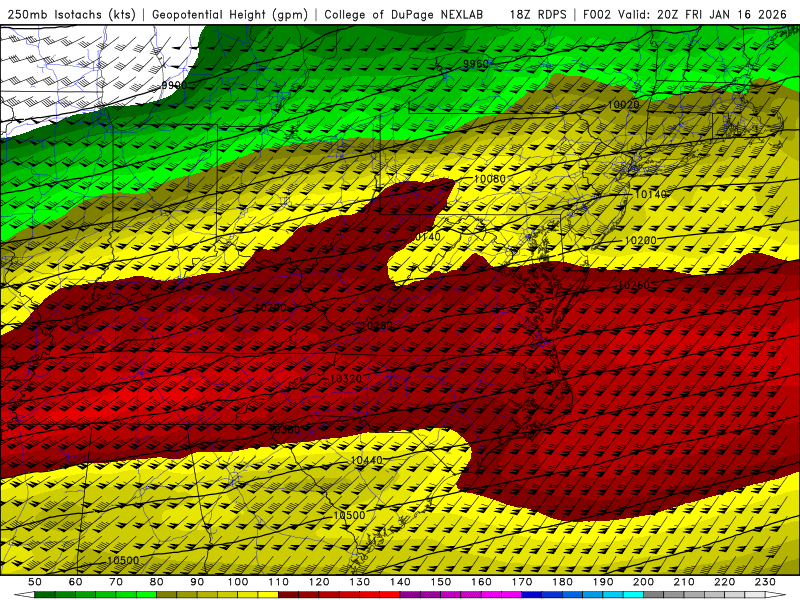The image size is (800, 600).
Task: Click the 10440 height contour label
Action: pyautogui.click(x=366, y=460)
